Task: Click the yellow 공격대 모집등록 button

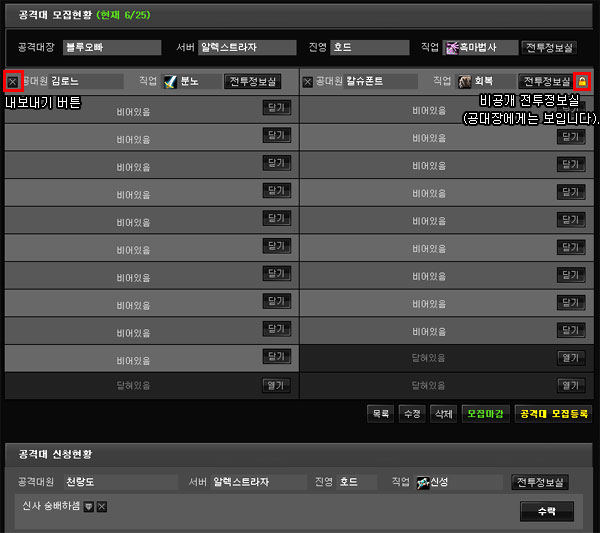Action: pyautogui.click(x=553, y=412)
